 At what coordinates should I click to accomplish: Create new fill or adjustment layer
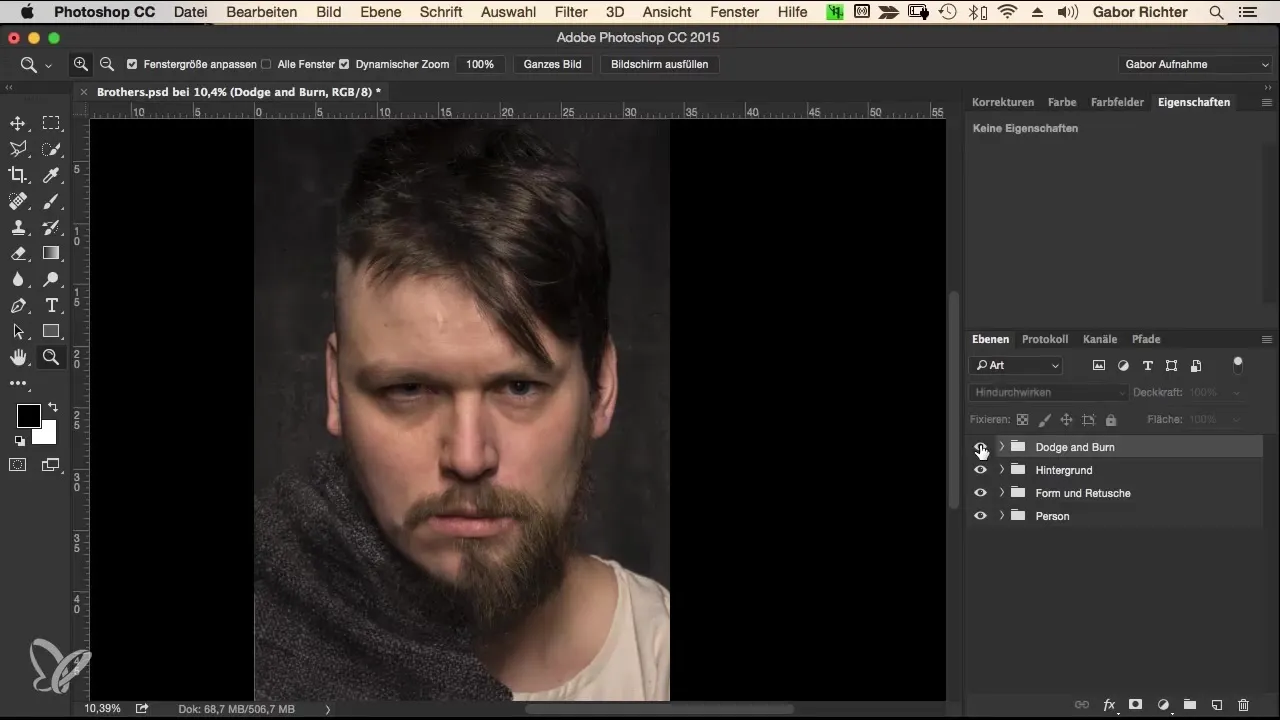coord(1163,705)
